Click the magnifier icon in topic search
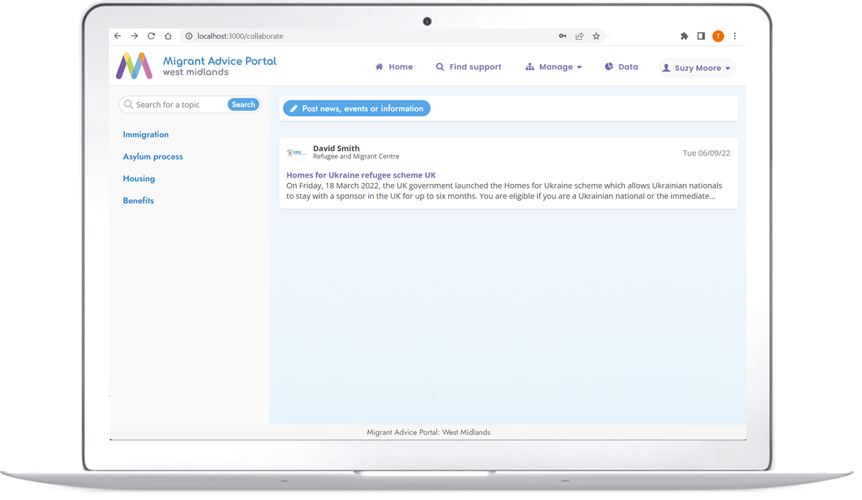The height and width of the screenshot is (500, 862). pos(128,104)
